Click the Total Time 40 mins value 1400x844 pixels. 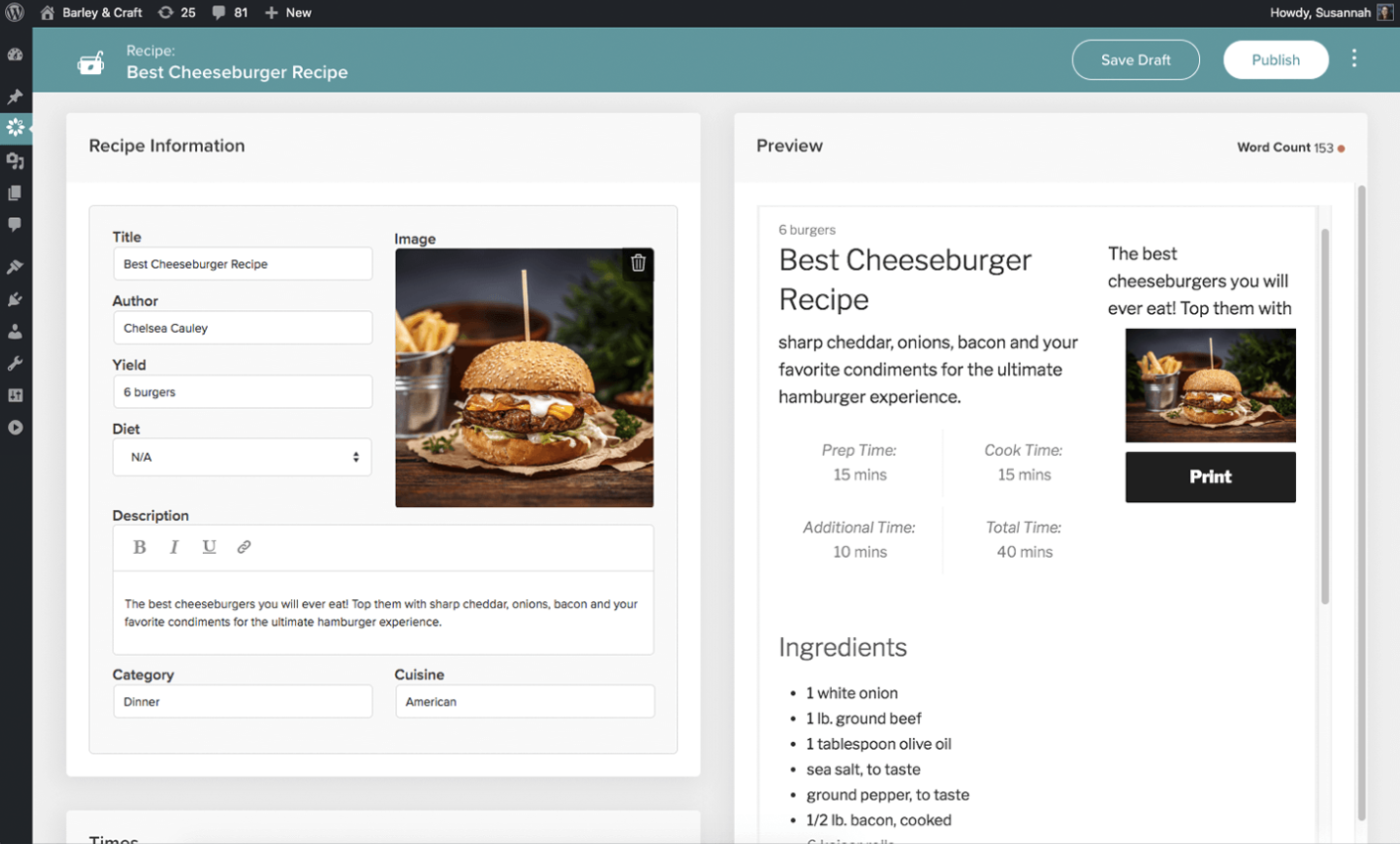click(x=1024, y=552)
